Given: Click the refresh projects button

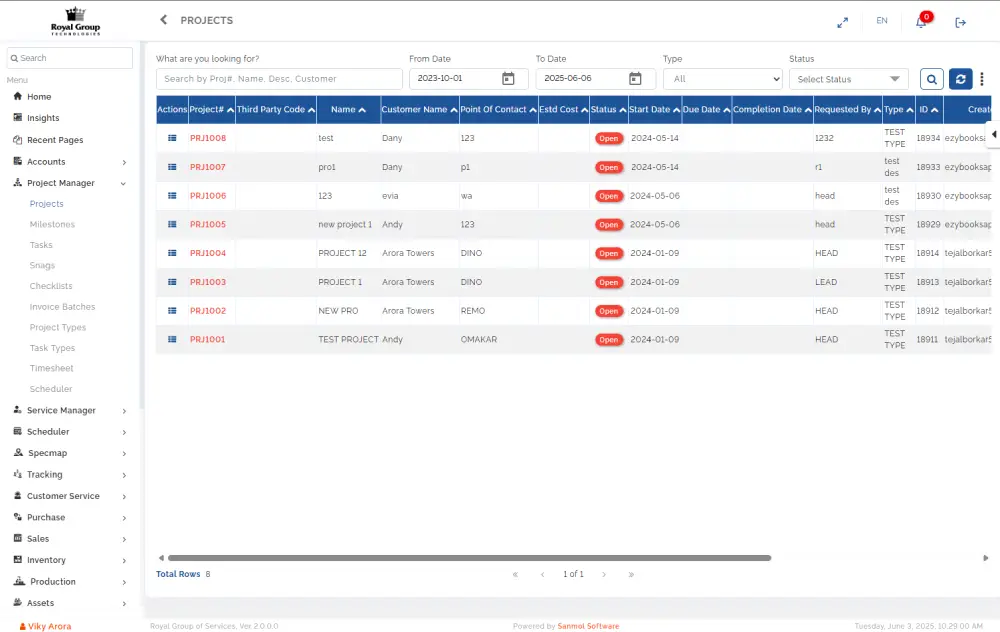Looking at the screenshot, I should pyautogui.click(x=960, y=79).
